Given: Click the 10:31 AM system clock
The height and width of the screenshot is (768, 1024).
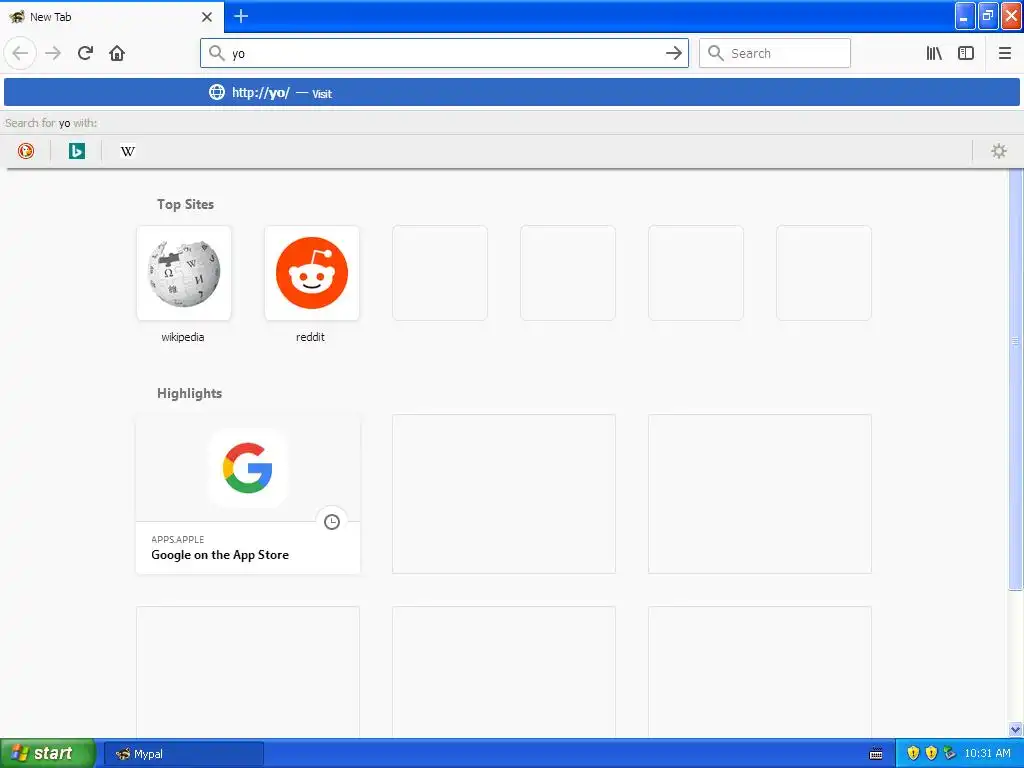Looking at the screenshot, I should [x=987, y=754].
